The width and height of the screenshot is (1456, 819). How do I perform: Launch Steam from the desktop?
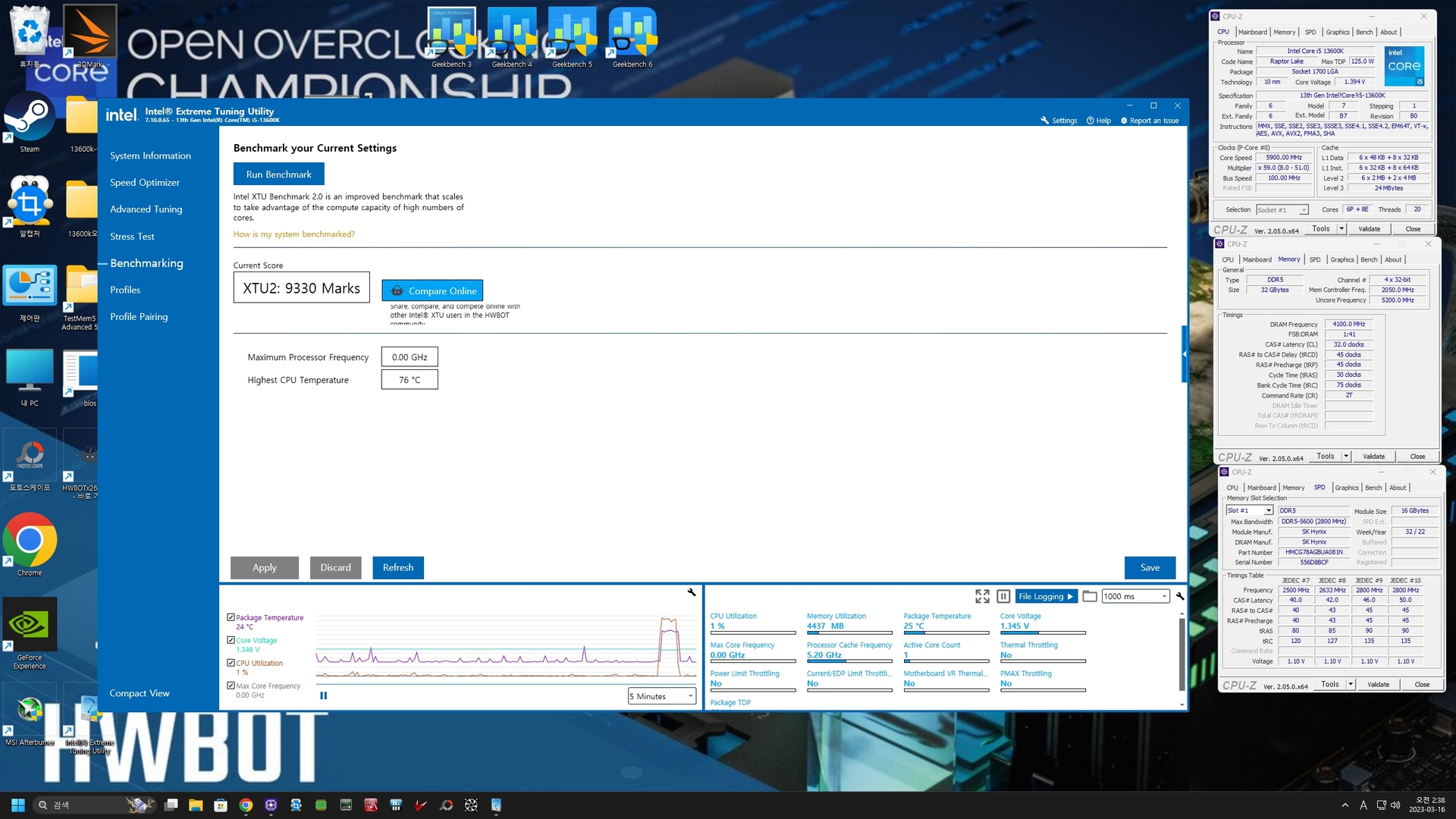tap(30, 124)
